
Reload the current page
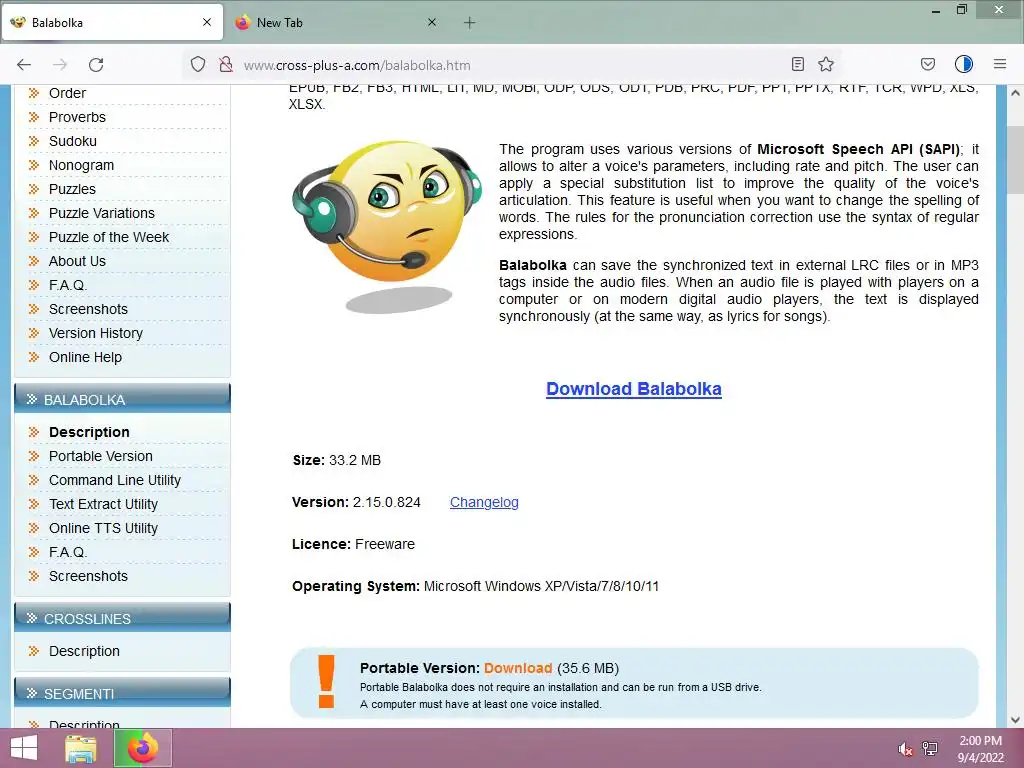(x=96, y=65)
